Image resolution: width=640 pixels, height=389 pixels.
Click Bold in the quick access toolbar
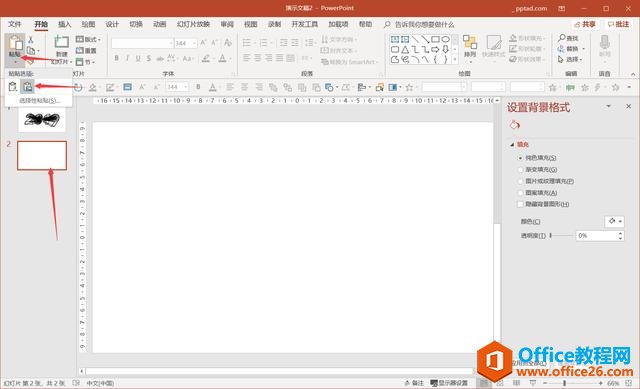198,87
